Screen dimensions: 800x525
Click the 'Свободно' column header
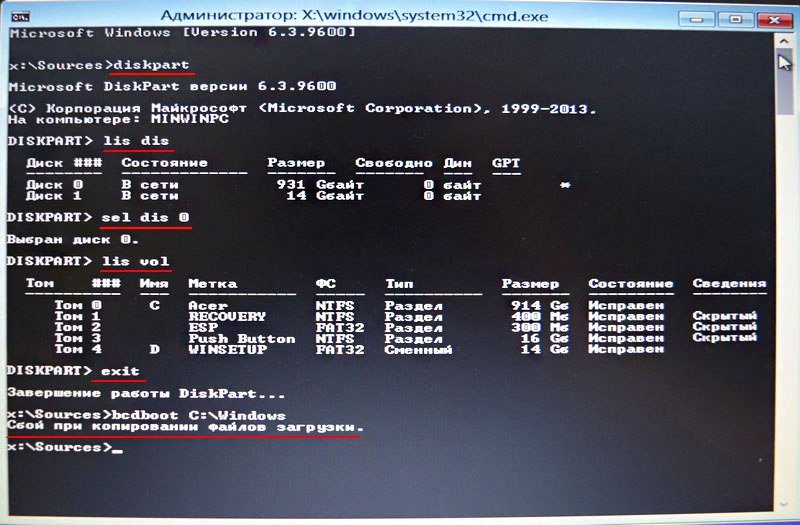pyautogui.click(x=394, y=163)
